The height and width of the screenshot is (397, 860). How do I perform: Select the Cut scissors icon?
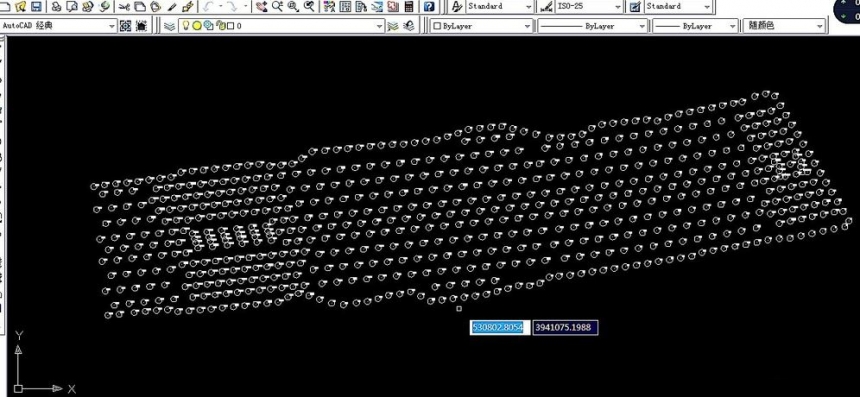pyautogui.click(x=124, y=7)
